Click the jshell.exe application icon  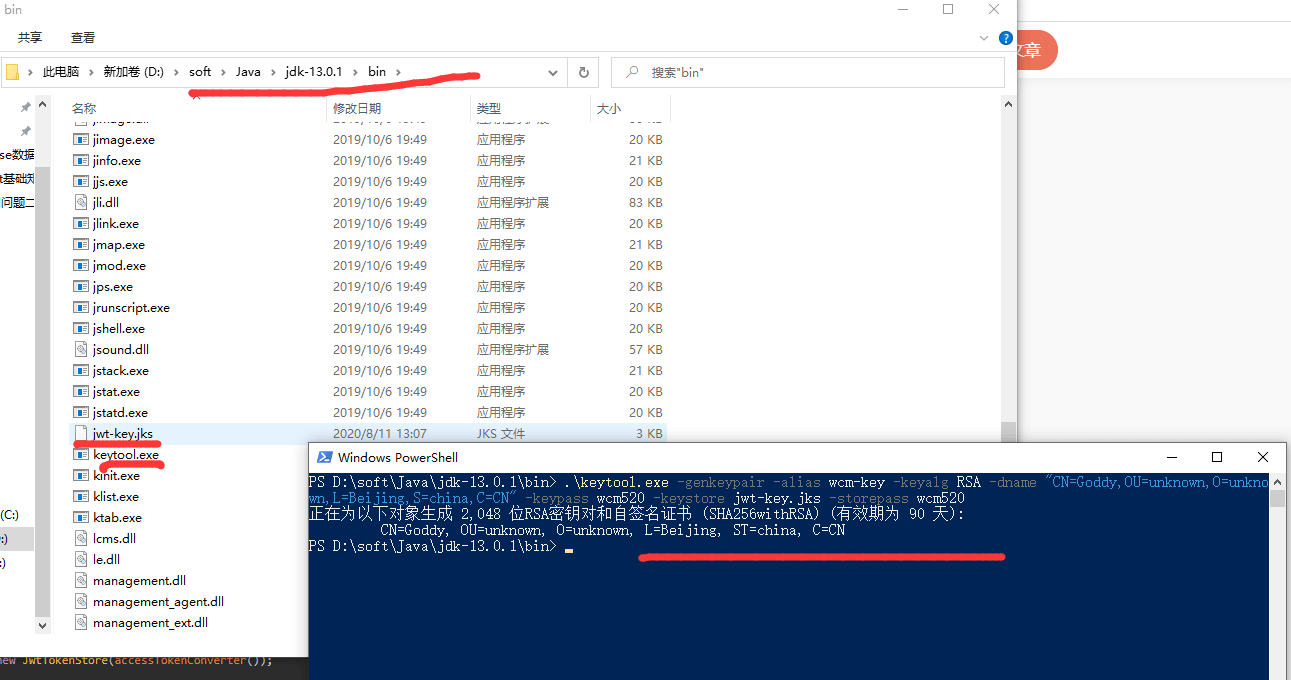pyautogui.click(x=81, y=329)
